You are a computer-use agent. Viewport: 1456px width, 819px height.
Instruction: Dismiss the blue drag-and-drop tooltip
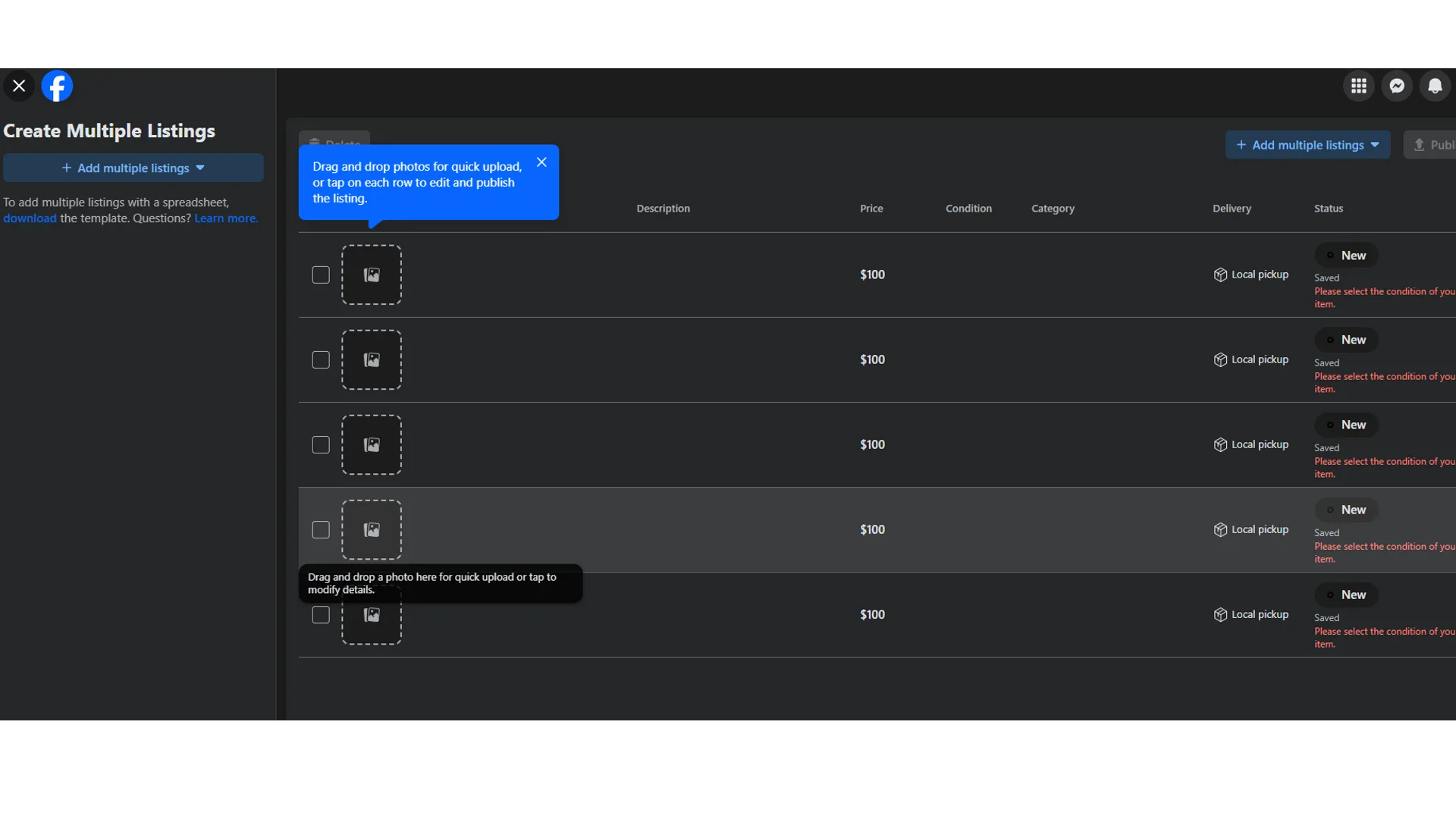tap(541, 162)
